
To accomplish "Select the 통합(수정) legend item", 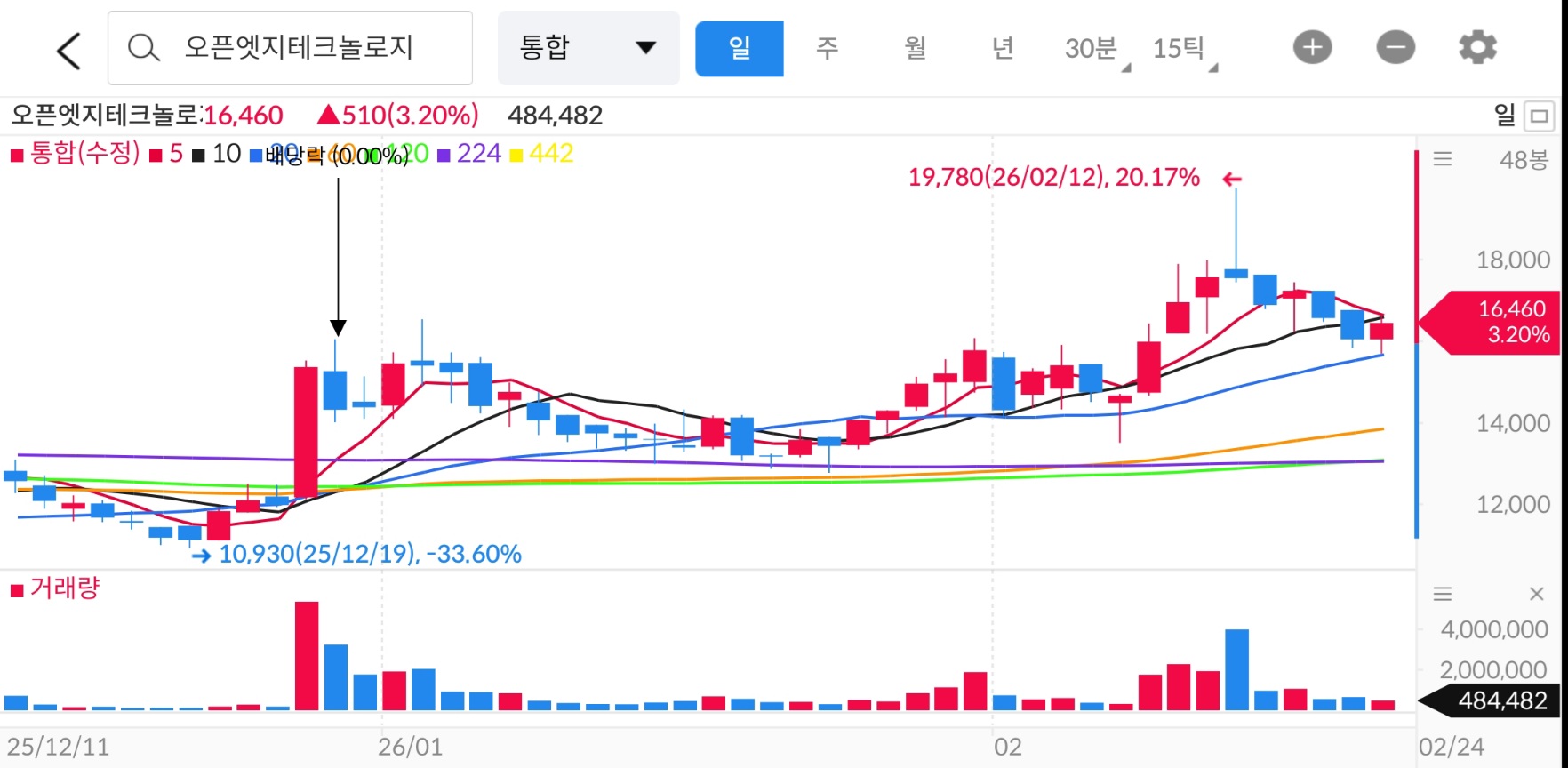I will click(x=76, y=154).
